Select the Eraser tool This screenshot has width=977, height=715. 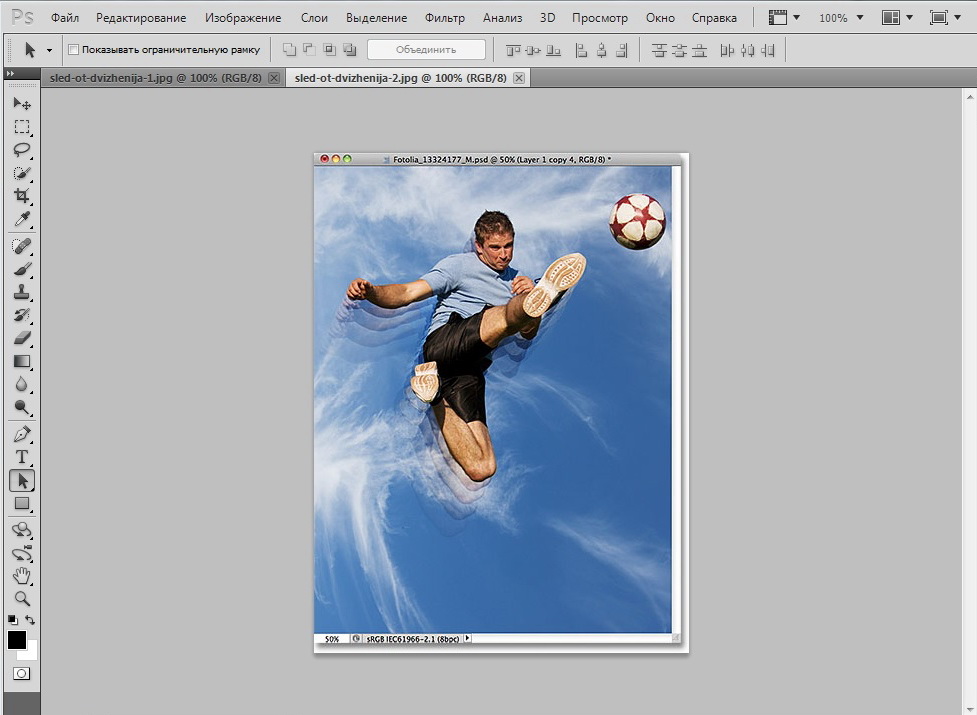coord(22,338)
